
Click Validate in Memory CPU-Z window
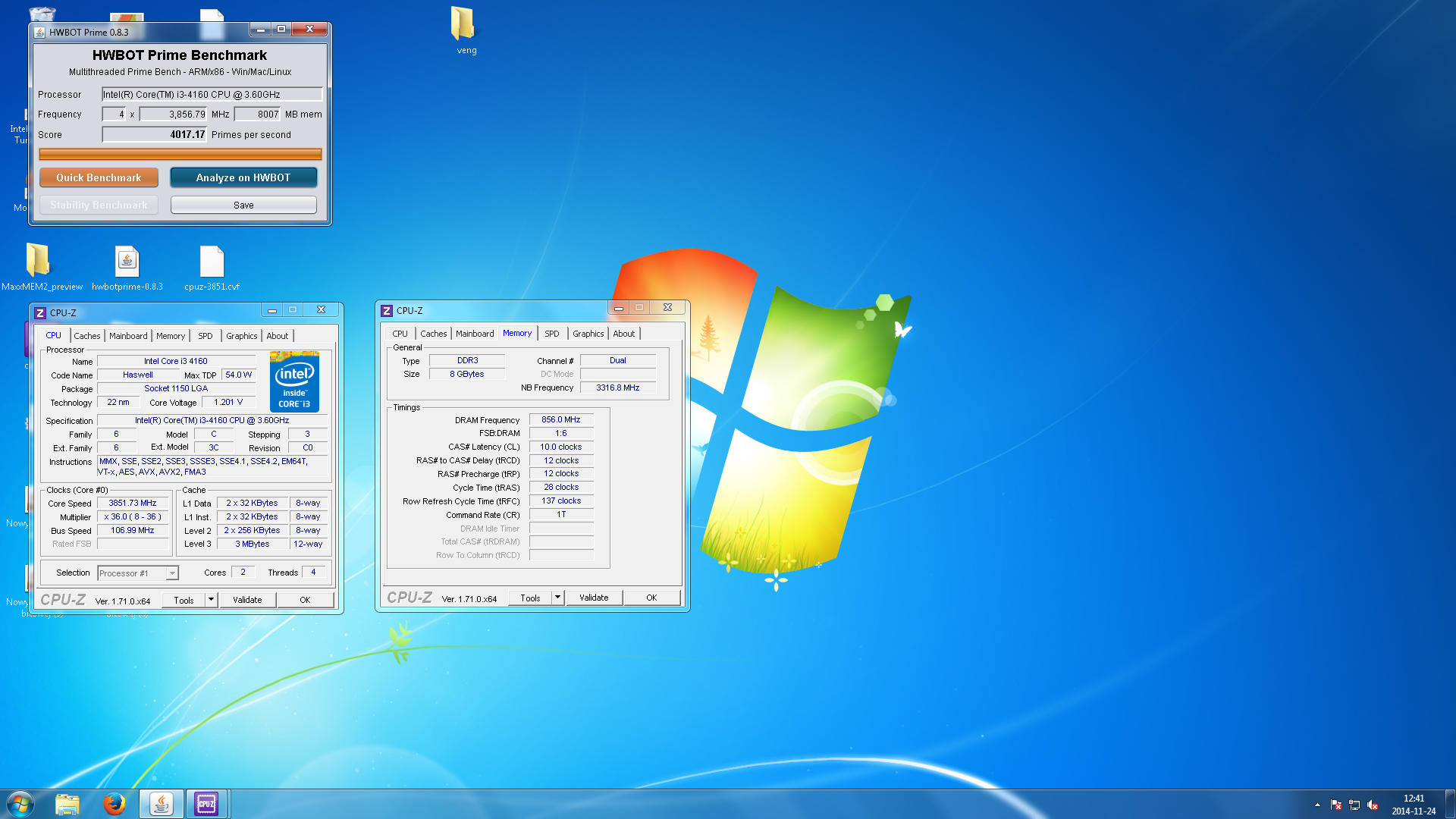[x=594, y=598]
